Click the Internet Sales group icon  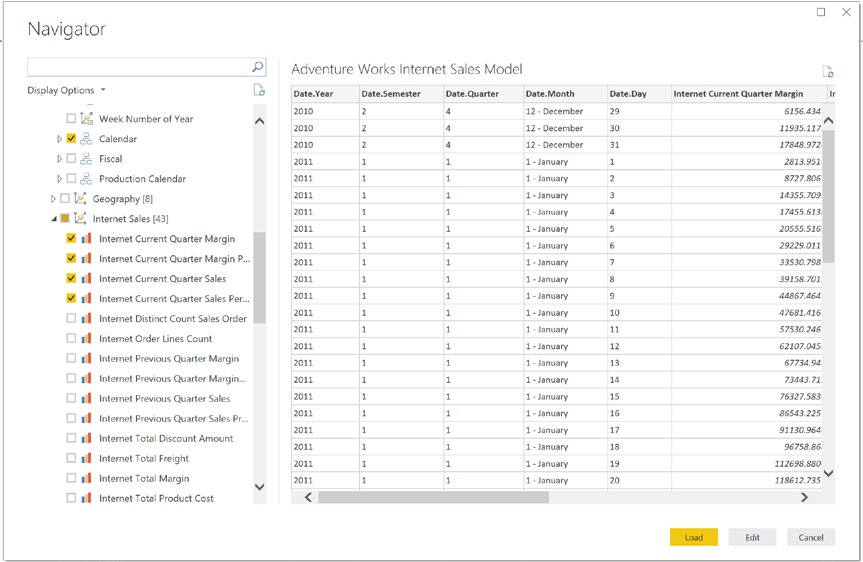click(x=80, y=219)
